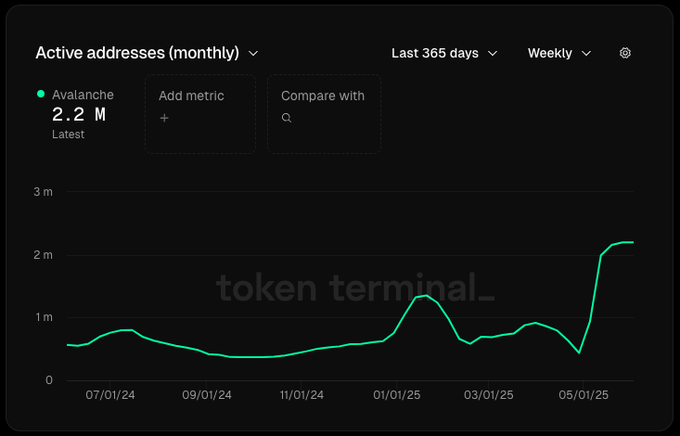Click the January 2025 peak on the line
680x436 pixels.
click(426, 295)
